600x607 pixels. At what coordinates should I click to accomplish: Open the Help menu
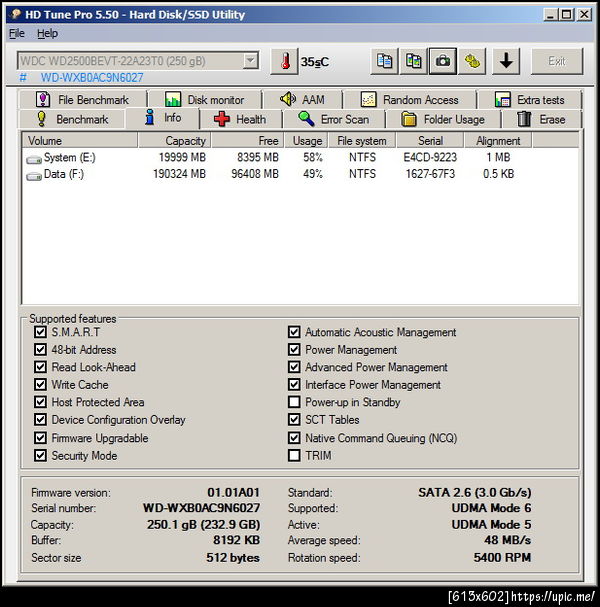pos(47,33)
